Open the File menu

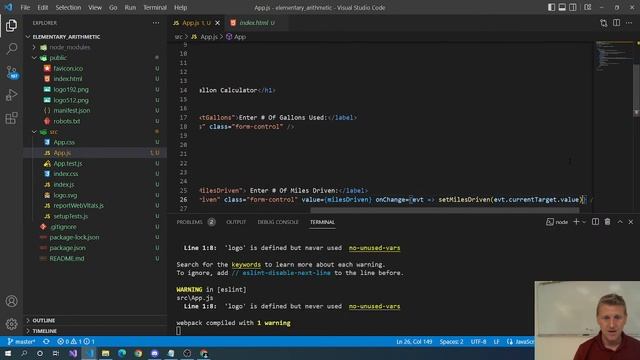click(25, 7)
